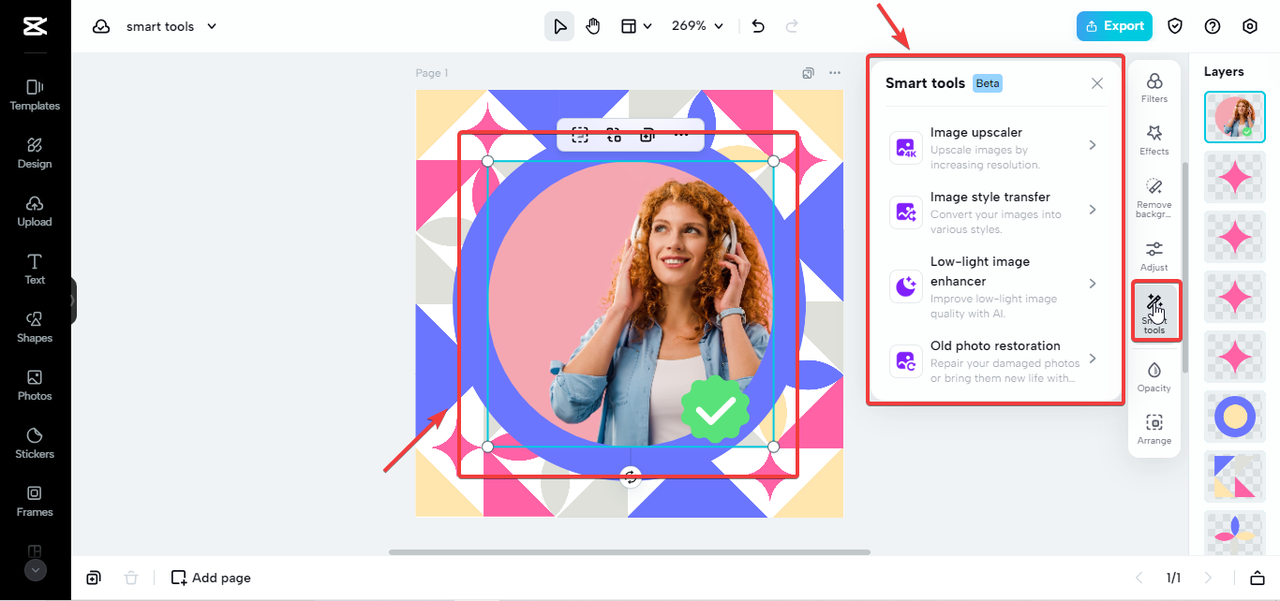Image resolution: width=1280 pixels, height=601 pixels.
Task: Open Old photo restoration tool
Action: coord(997,360)
